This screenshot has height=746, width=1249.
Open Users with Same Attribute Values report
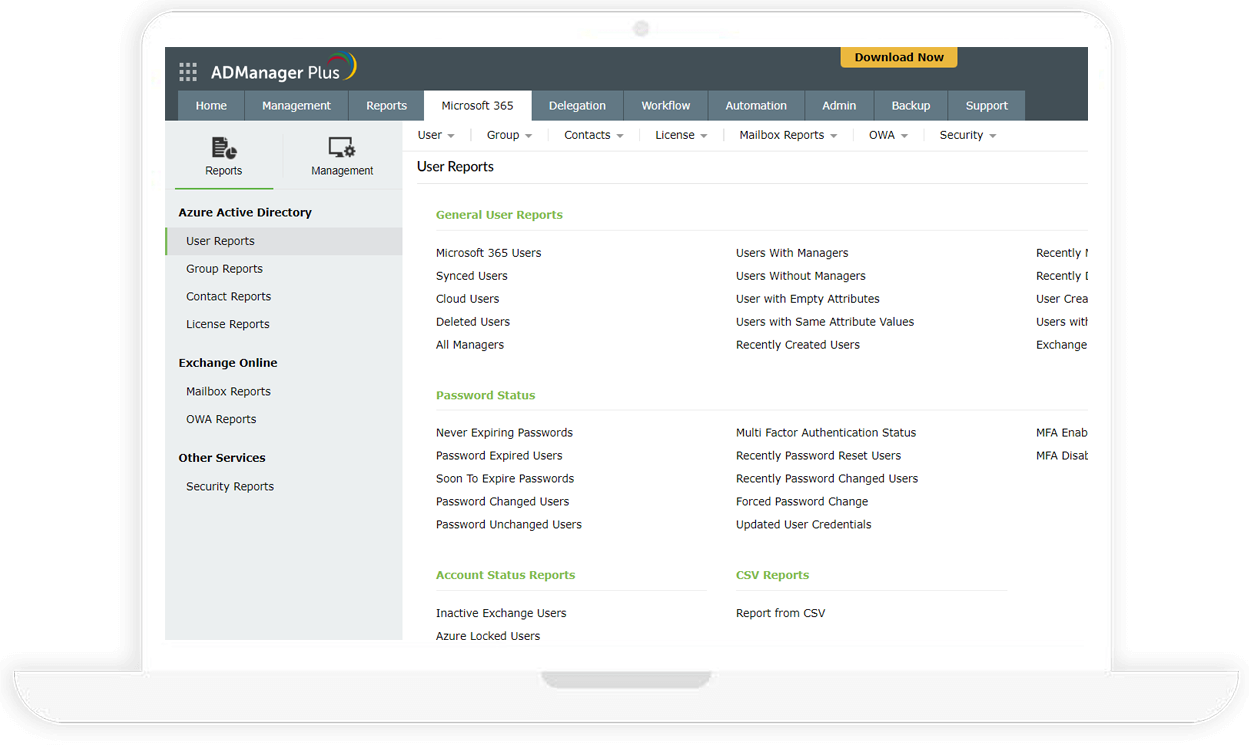pyautogui.click(x=825, y=322)
